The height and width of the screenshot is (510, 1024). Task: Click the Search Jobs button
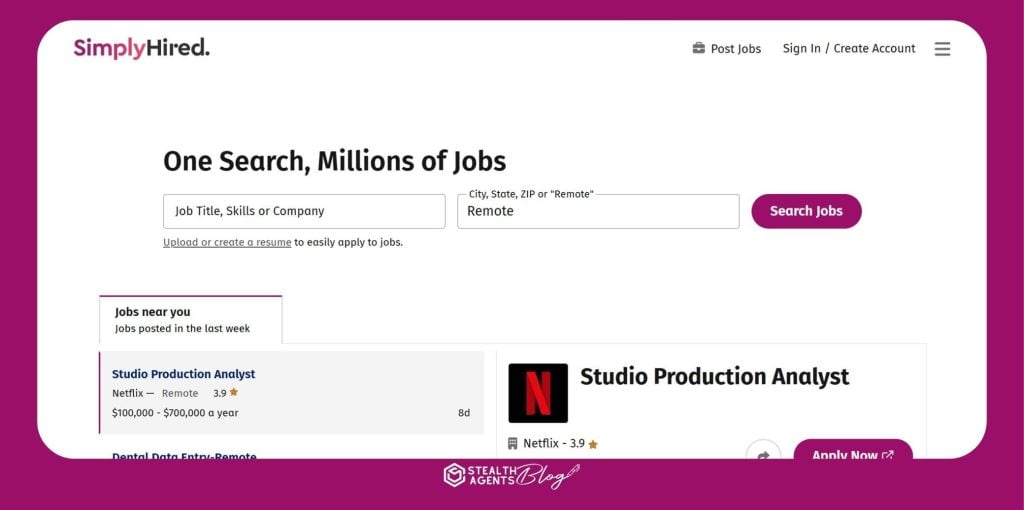pos(806,211)
